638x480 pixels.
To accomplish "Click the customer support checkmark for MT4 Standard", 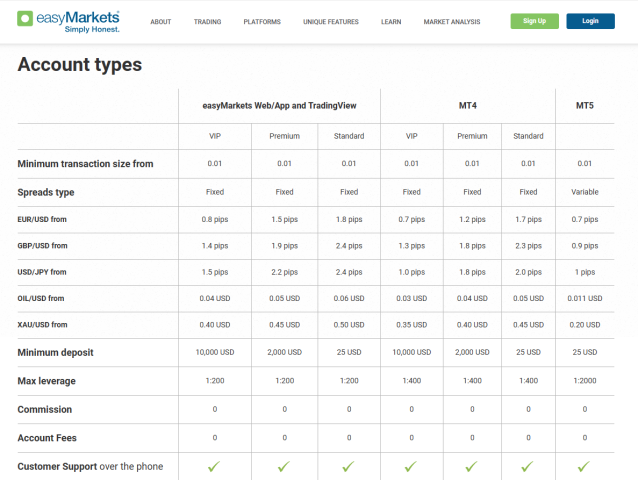I will coord(527,467).
